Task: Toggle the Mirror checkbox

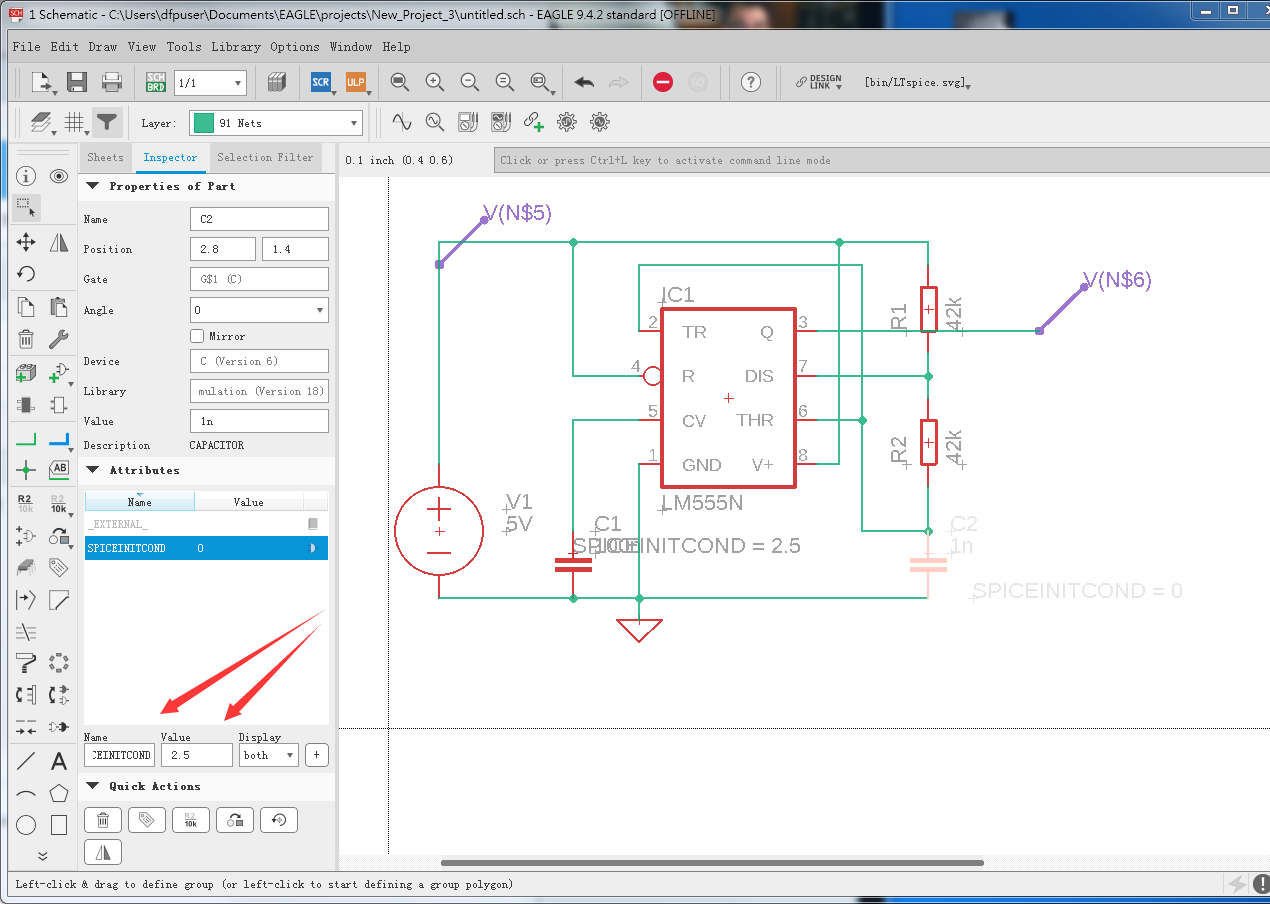Action: tap(197, 336)
